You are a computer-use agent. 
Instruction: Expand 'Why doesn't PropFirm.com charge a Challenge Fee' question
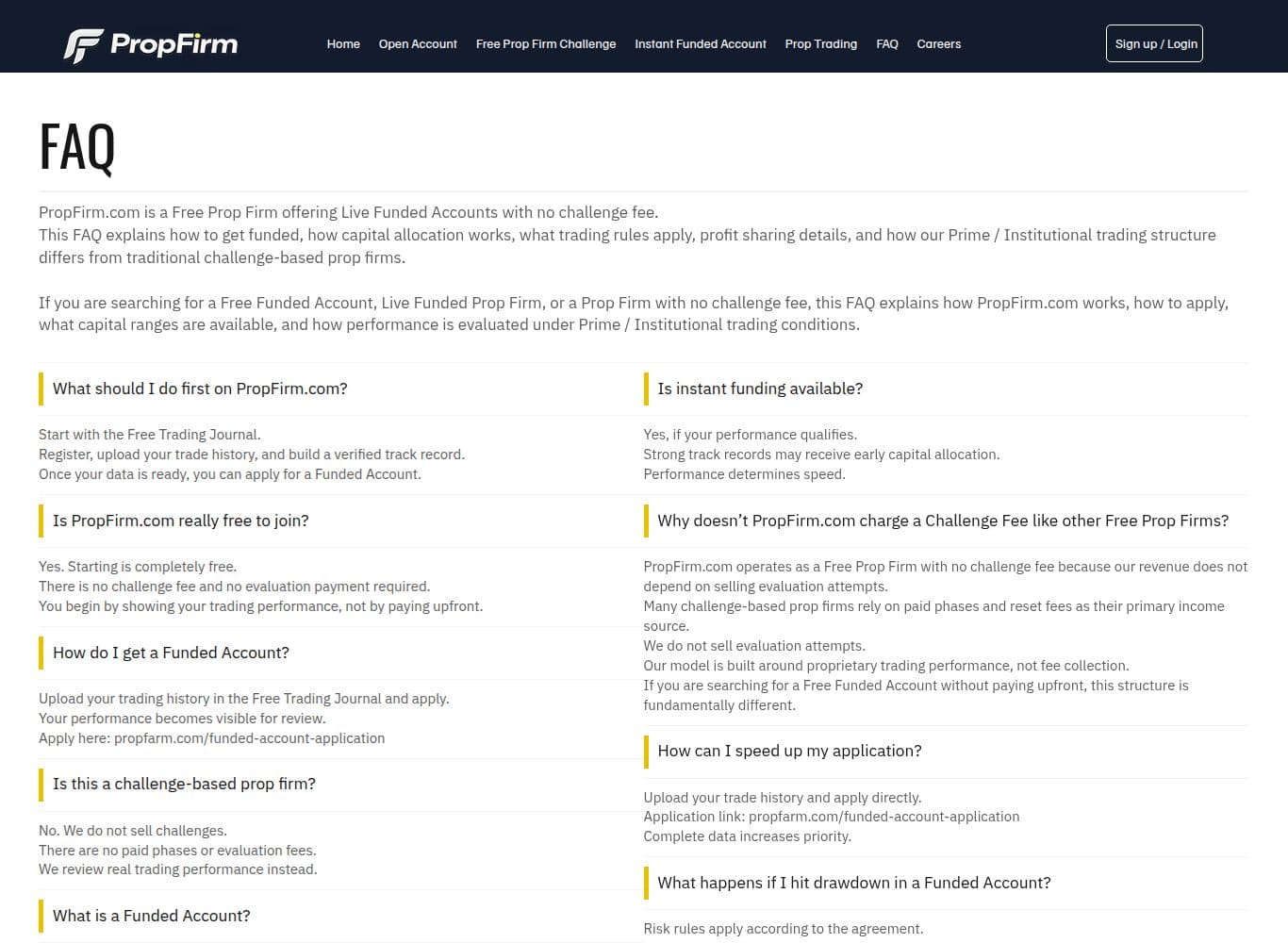click(946, 521)
